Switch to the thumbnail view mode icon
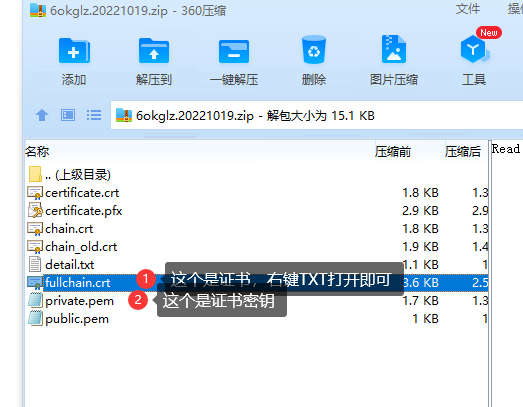The image size is (523, 407). (x=68, y=115)
